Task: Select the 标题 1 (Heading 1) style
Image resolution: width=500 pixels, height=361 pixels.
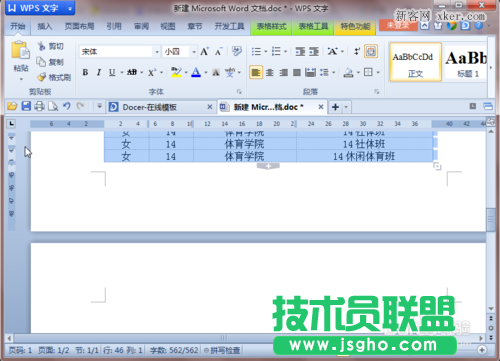Action: click(x=466, y=62)
